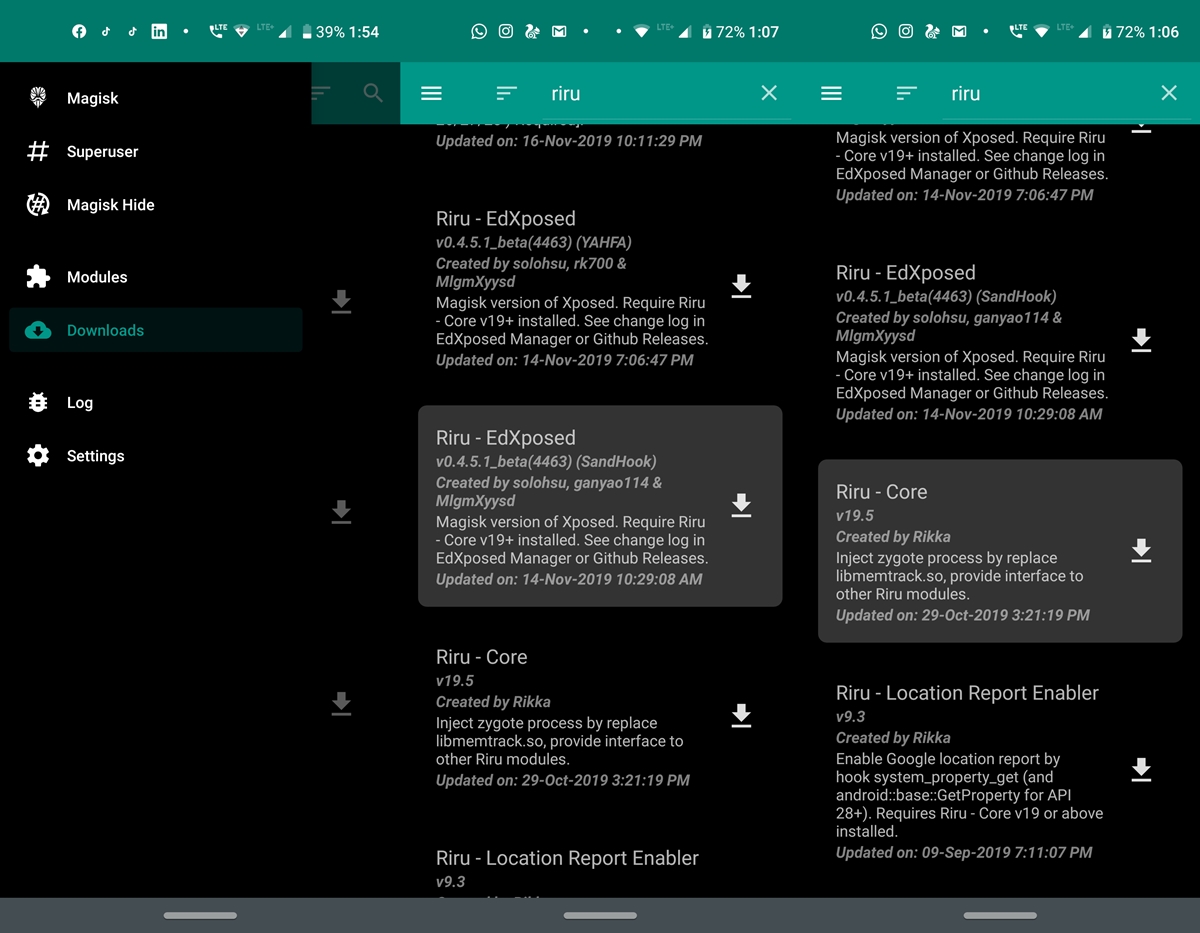Screen dimensions: 1200x933
Task: Click the Modules puzzle piece icon
Action: [38, 277]
